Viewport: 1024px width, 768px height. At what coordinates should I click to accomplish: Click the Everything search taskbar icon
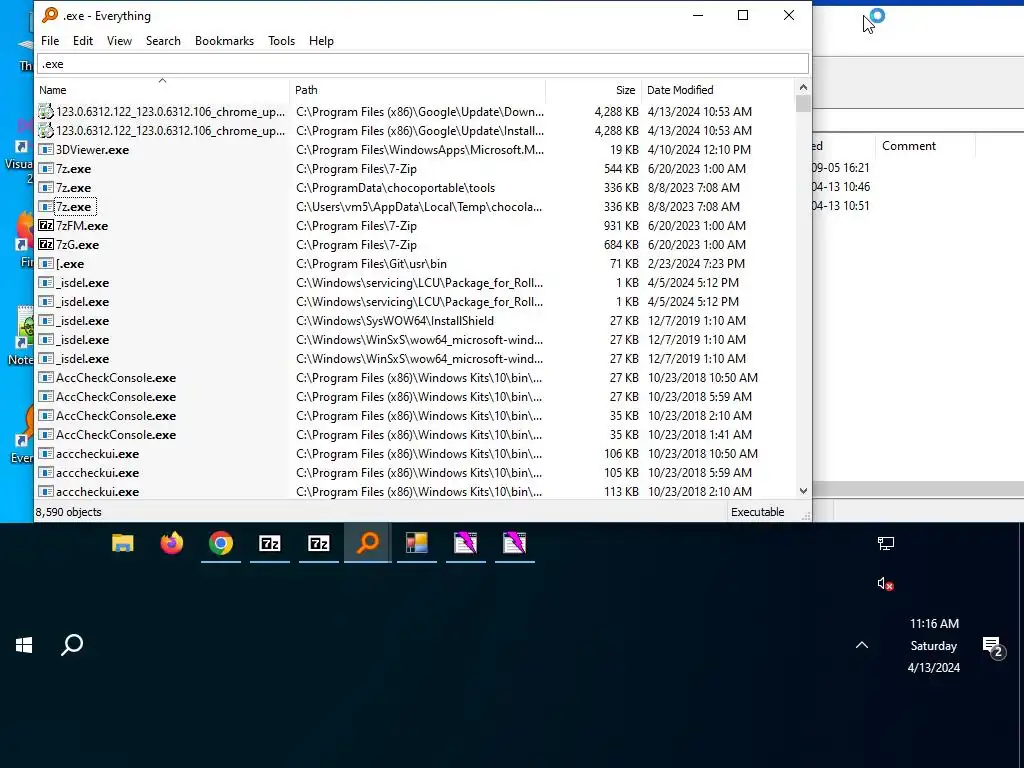[368, 543]
